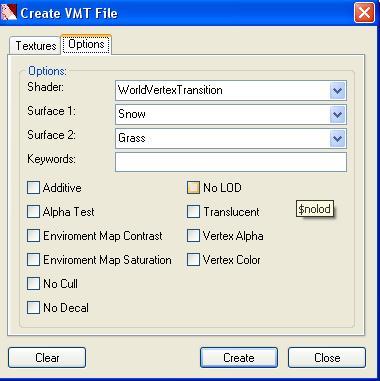Tick Enviroment Map Contrast checkbox
The width and height of the screenshot is (380, 381).
tap(33, 236)
